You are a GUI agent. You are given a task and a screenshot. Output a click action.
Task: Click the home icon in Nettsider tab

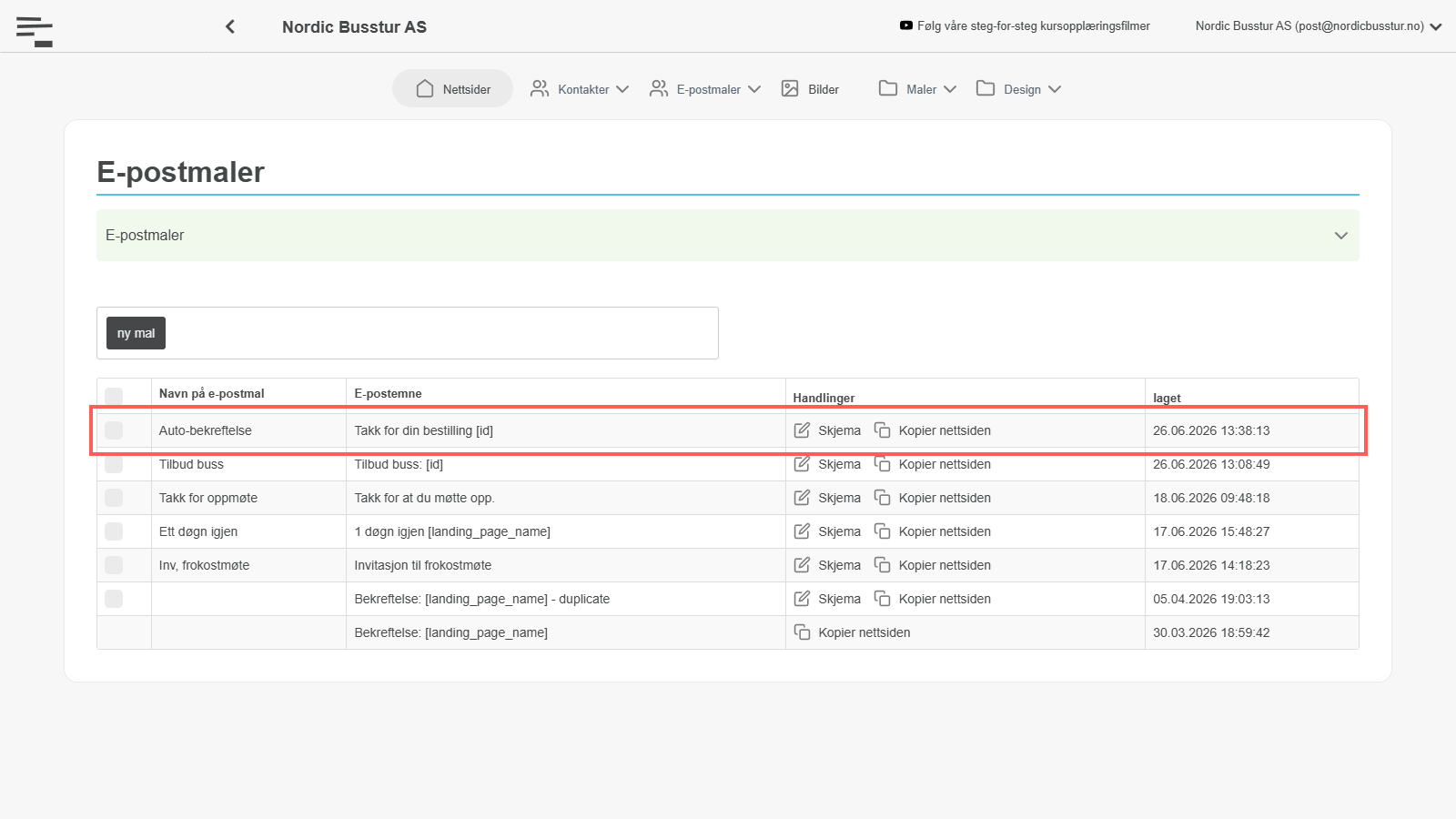pos(425,88)
